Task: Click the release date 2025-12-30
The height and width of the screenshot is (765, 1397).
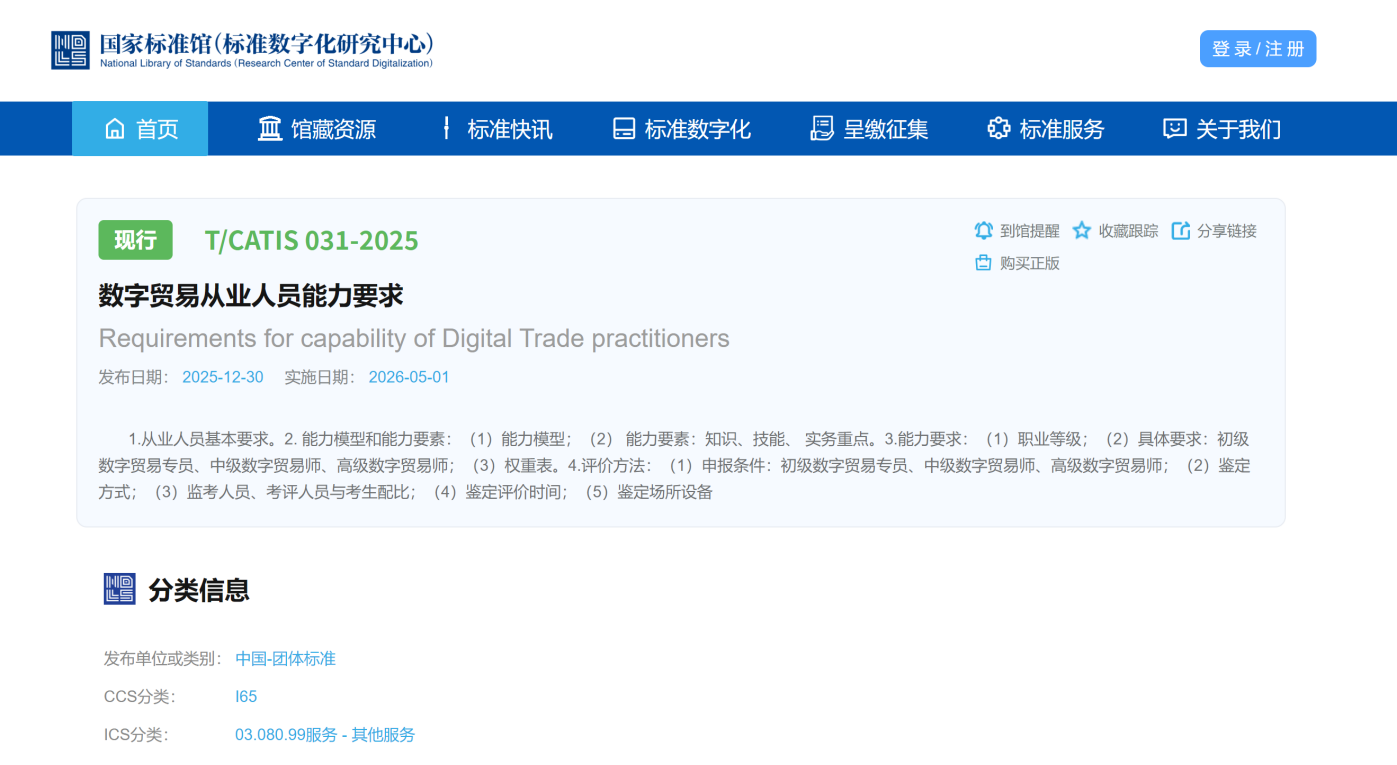Action: pyautogui.click(x=223, y=377)
